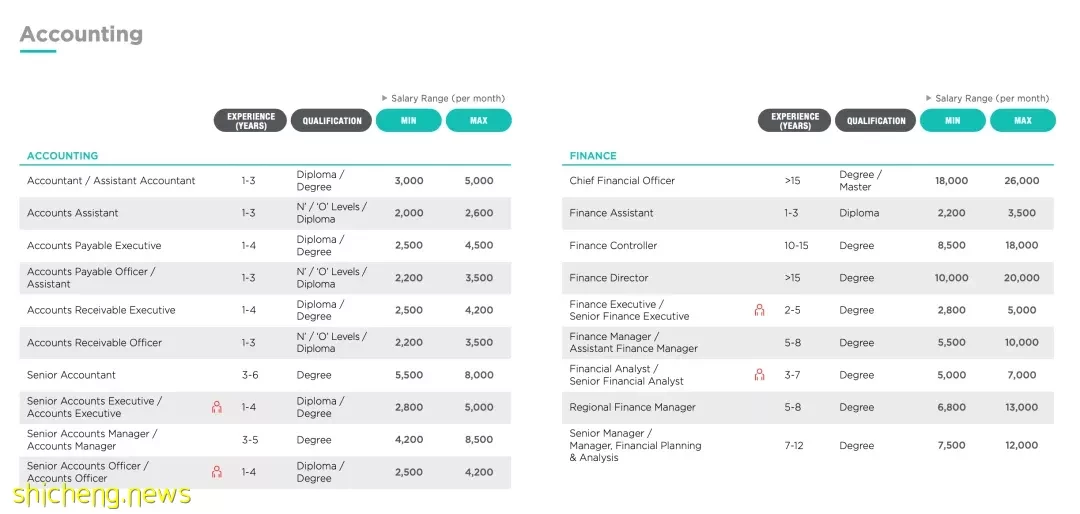Click the 'Degree / Master' qualification for Chief Financial Officer
This screenshot has width=1080, height=514.
tap(860, 181)
